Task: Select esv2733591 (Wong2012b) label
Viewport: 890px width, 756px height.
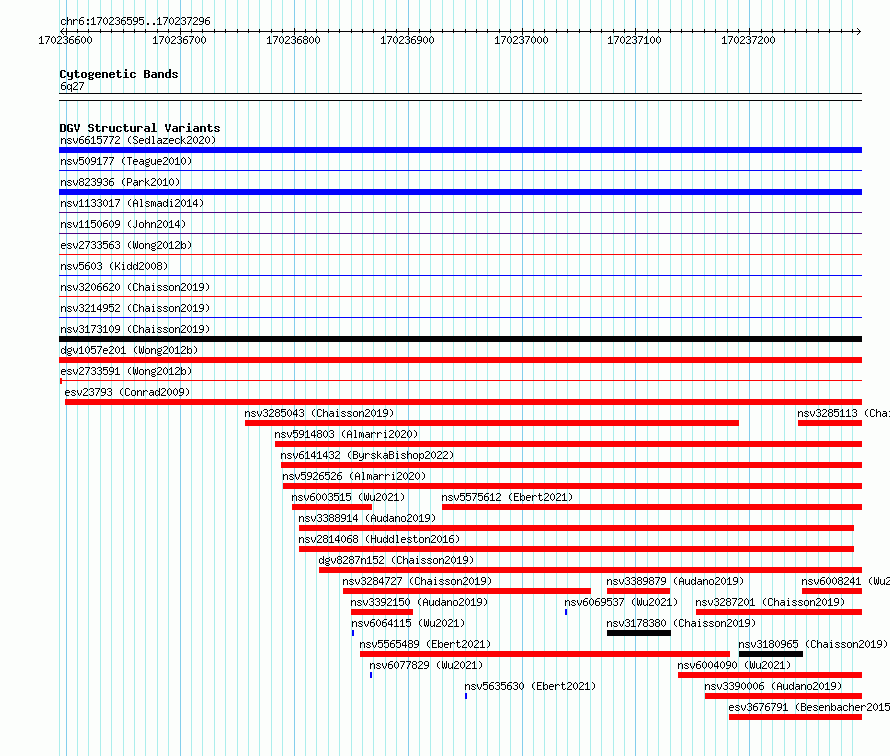Action: 126,371
